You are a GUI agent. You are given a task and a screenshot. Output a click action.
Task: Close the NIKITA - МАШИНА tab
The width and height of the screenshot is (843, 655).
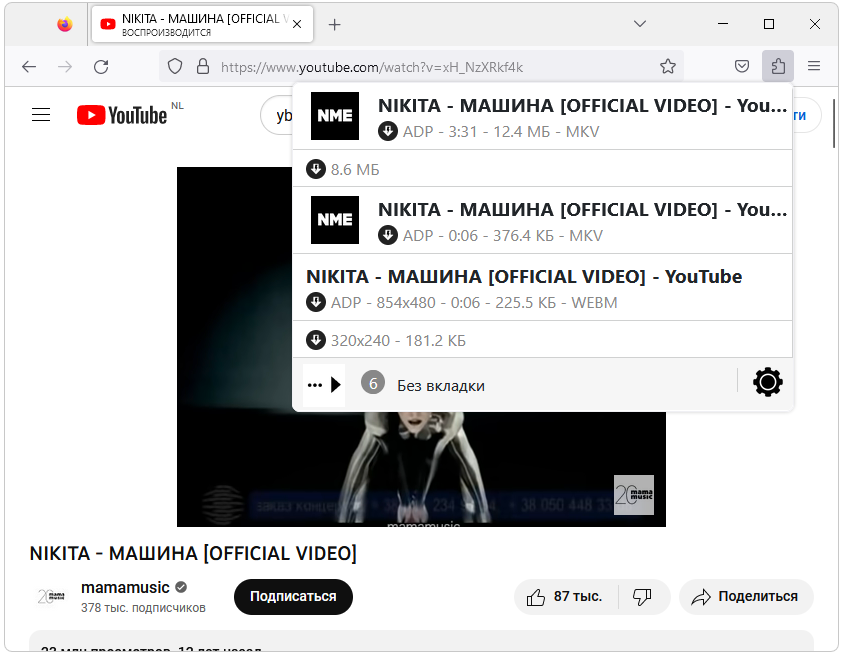coord(297,24)
